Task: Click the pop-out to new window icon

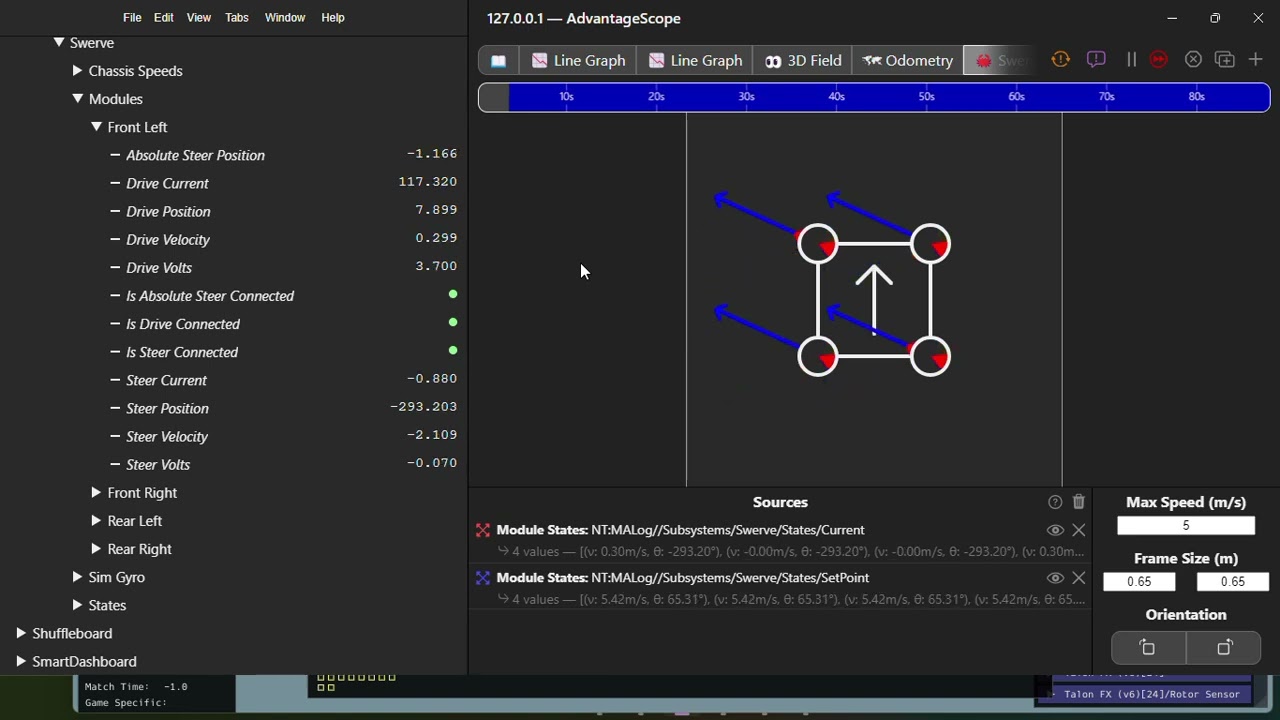Action: (1224, 60)
